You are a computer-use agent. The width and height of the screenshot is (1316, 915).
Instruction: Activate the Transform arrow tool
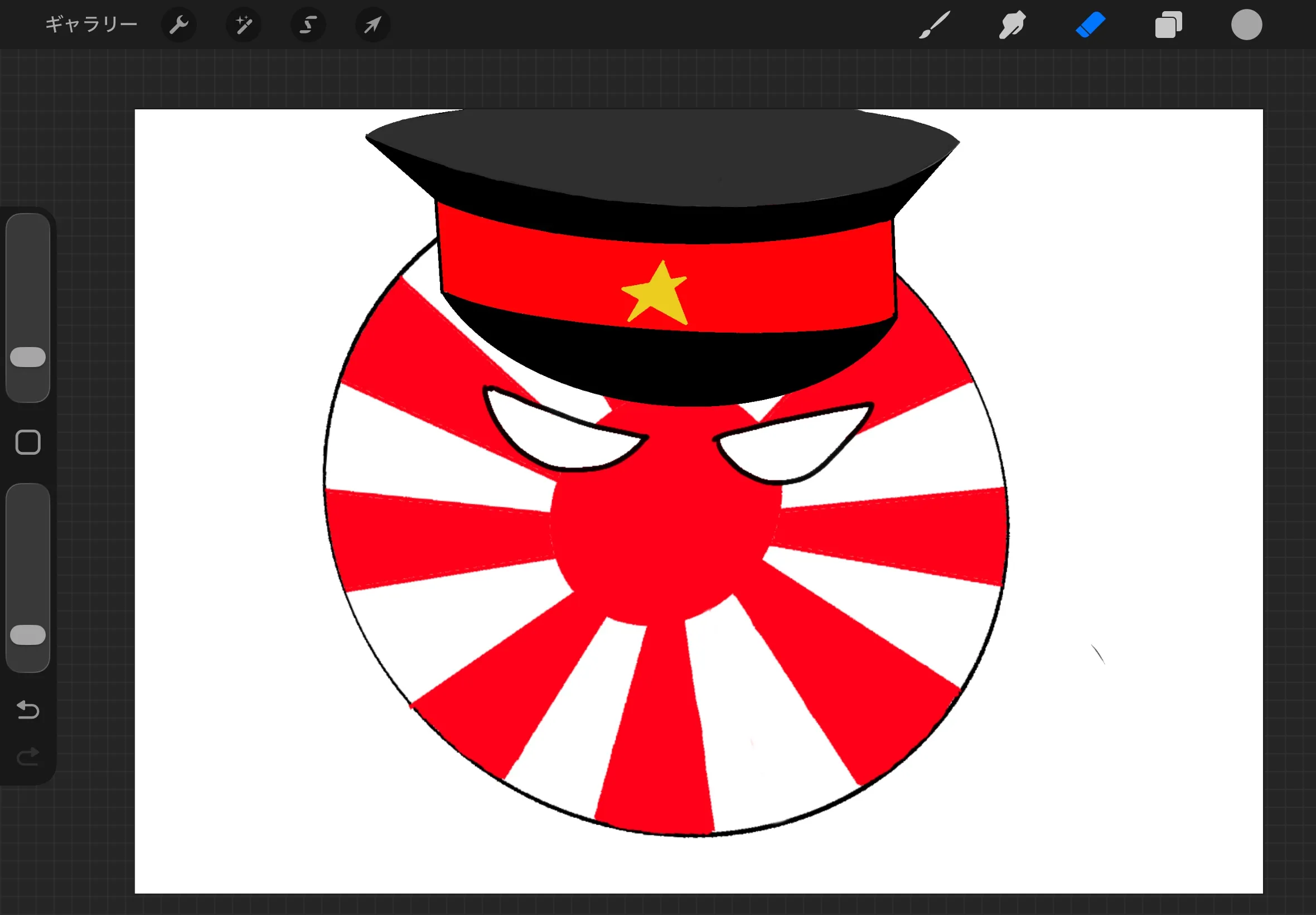pos(373,25)
